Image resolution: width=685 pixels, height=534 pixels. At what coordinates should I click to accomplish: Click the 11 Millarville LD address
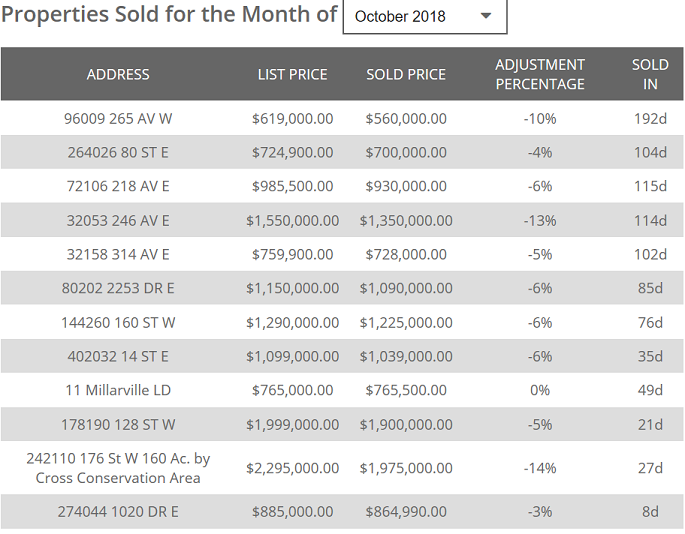(x=118, y=390)
